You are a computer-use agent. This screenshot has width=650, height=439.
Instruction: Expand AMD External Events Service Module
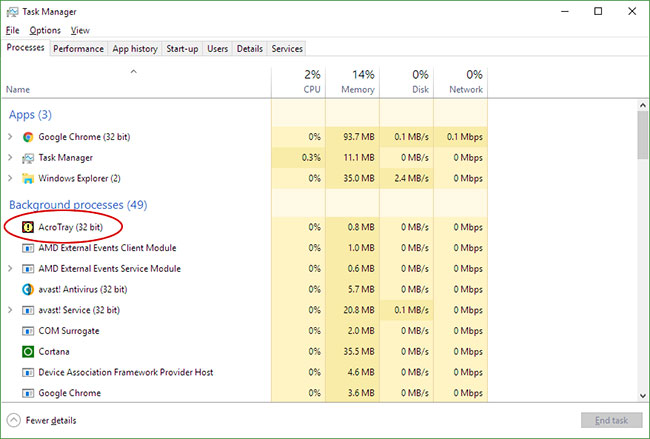(x=10, y=268)
